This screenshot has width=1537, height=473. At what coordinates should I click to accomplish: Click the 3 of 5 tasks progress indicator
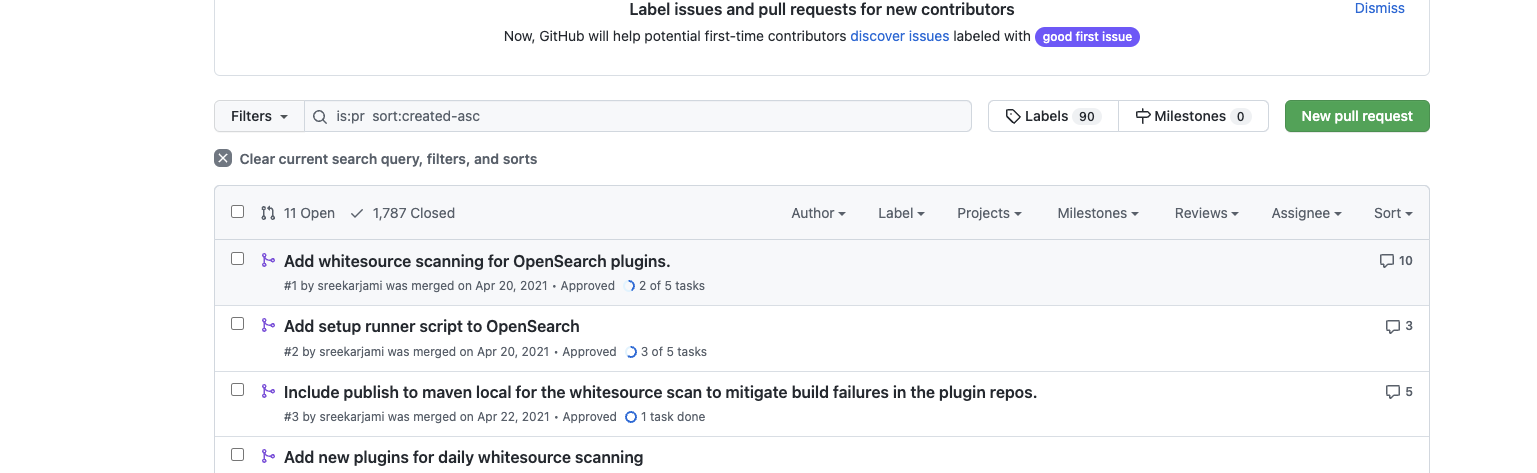point(666,352)
